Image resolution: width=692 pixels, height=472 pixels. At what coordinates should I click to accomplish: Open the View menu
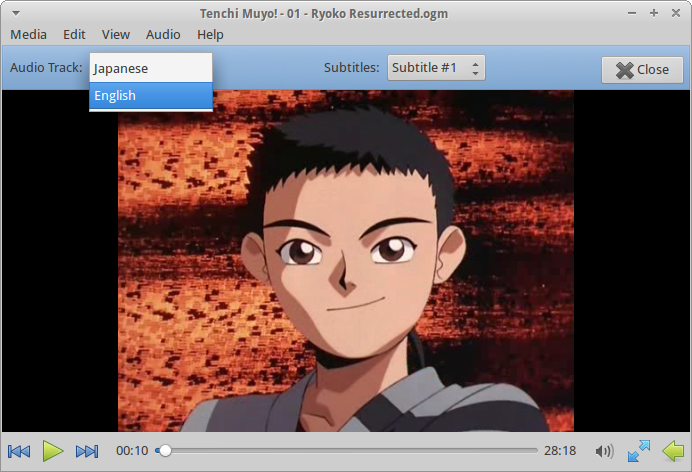tap(116, 34)
